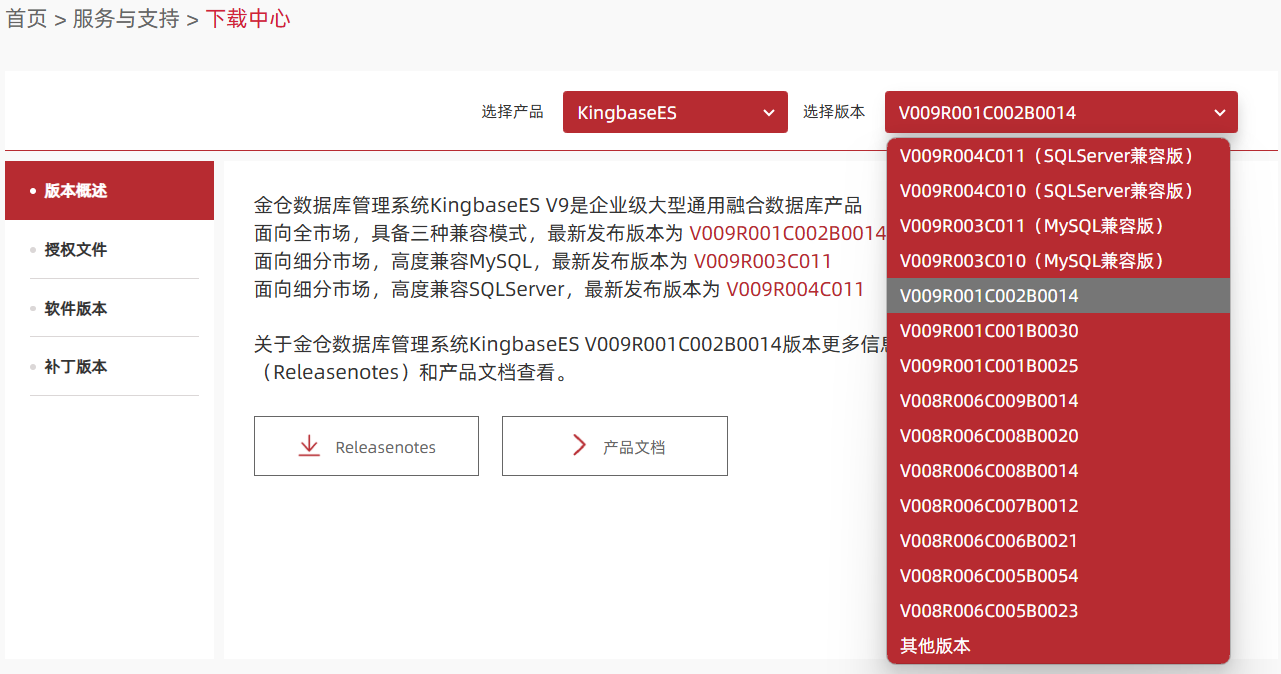This screenshot has height=674, width=1281.
Task: Go to 首页 in the breadcrumb
Action: pyautogui.click(x=27, y=19)
